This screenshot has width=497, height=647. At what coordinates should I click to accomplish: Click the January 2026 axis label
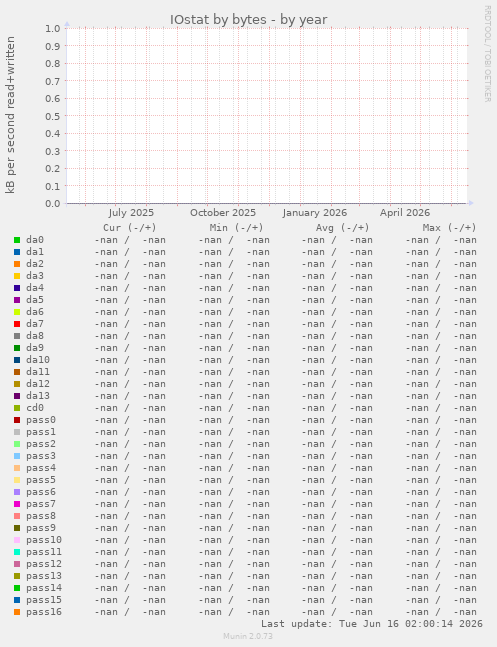315,213
